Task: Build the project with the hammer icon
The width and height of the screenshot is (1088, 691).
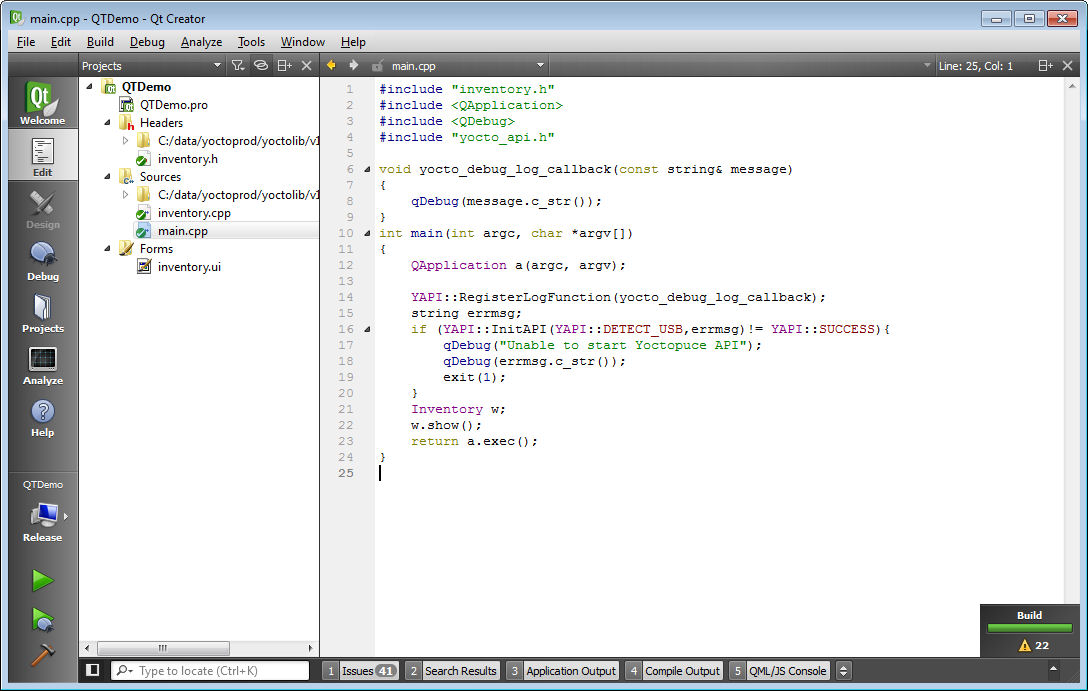Action: tap(42, 657)
